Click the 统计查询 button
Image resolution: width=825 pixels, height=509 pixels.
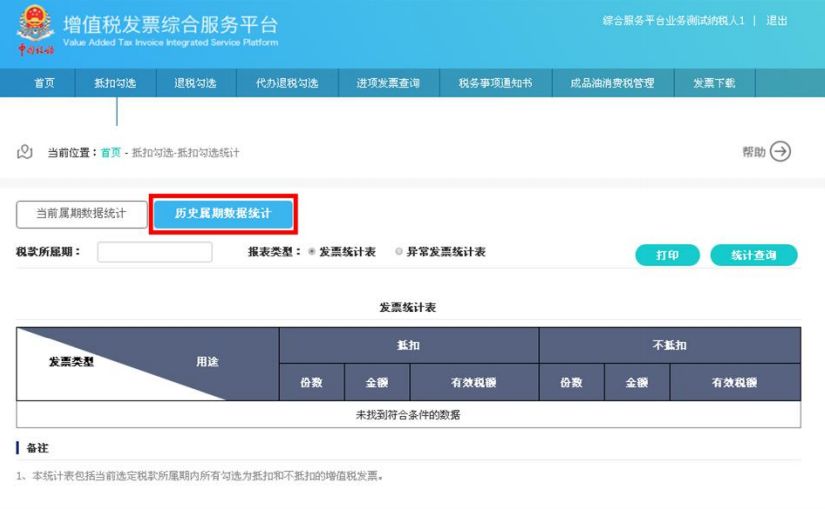pyautogui.click(x=753, y=255)
